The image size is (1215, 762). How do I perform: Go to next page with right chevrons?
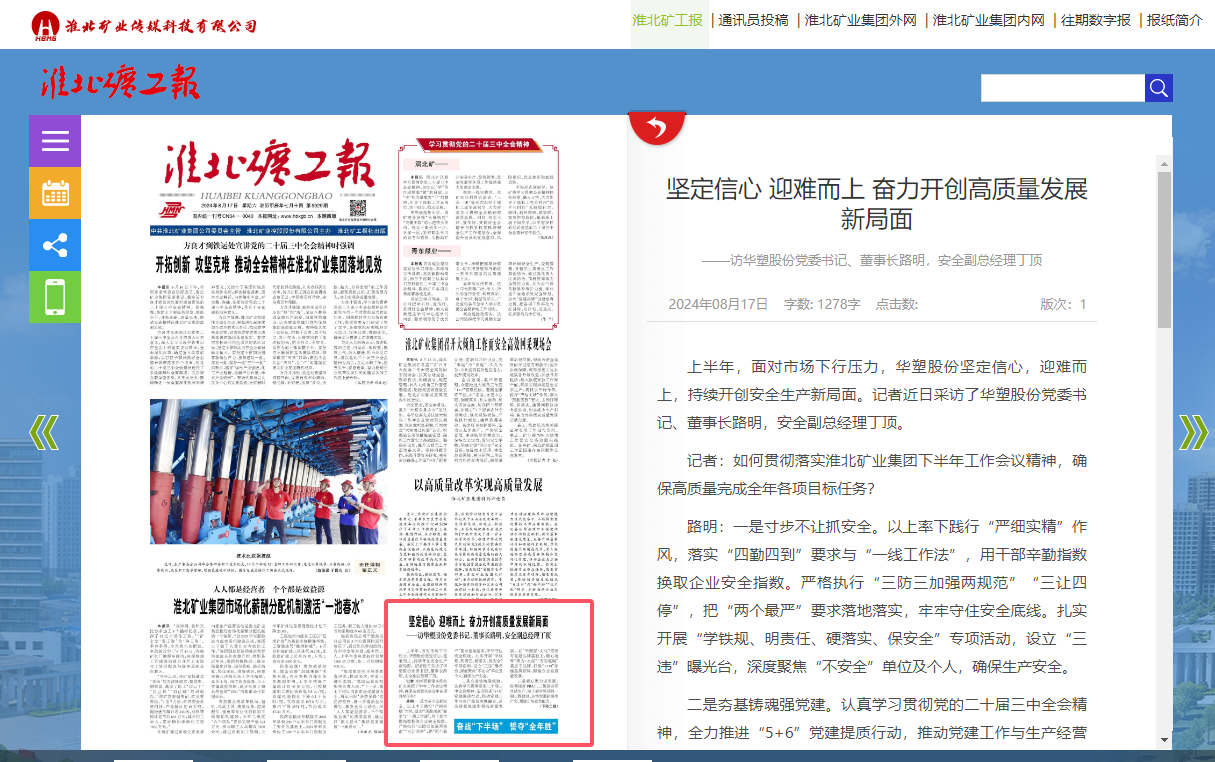pyautogui.click(x=1193, y=431)
